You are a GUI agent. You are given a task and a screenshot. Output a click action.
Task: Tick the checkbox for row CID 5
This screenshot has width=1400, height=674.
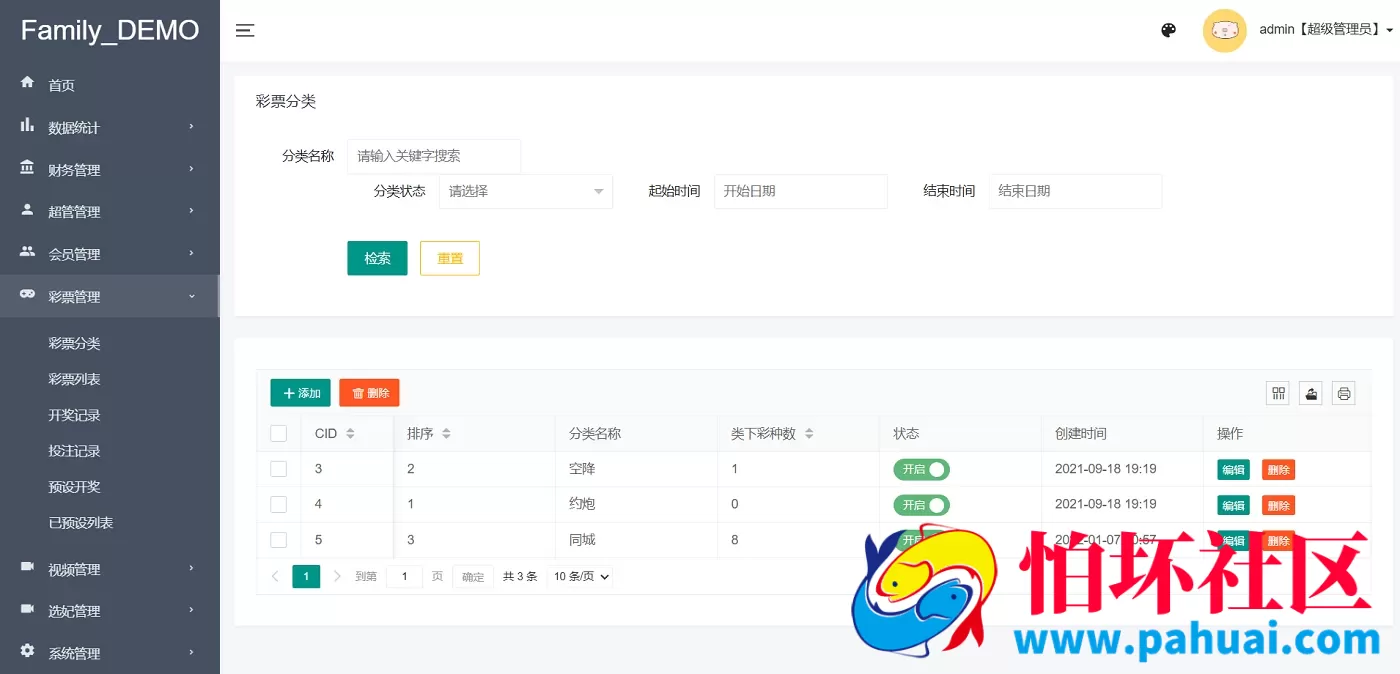tap(279, 540)
